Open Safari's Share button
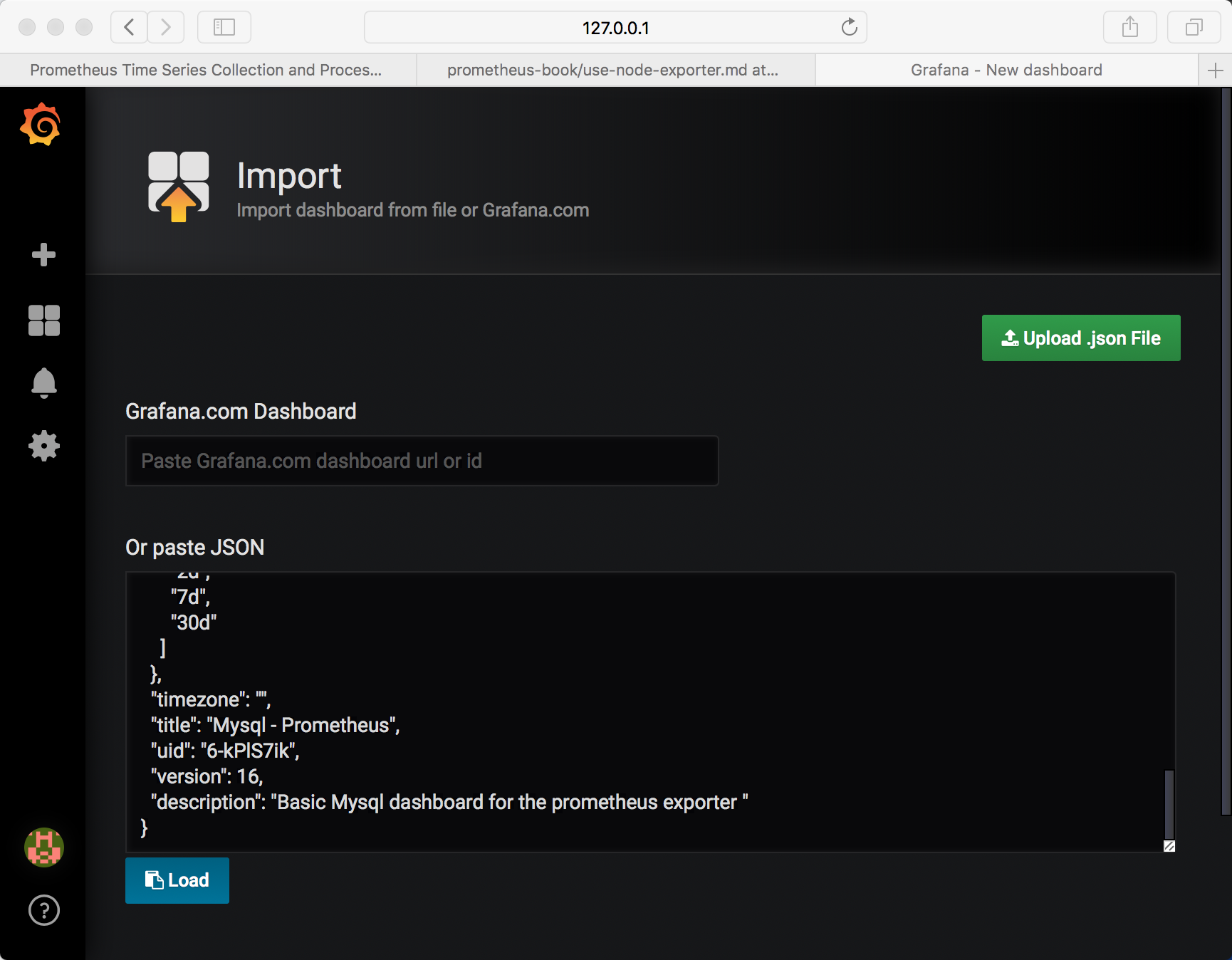Viewport: 1232px width, 960px height. coord(1130,27)
